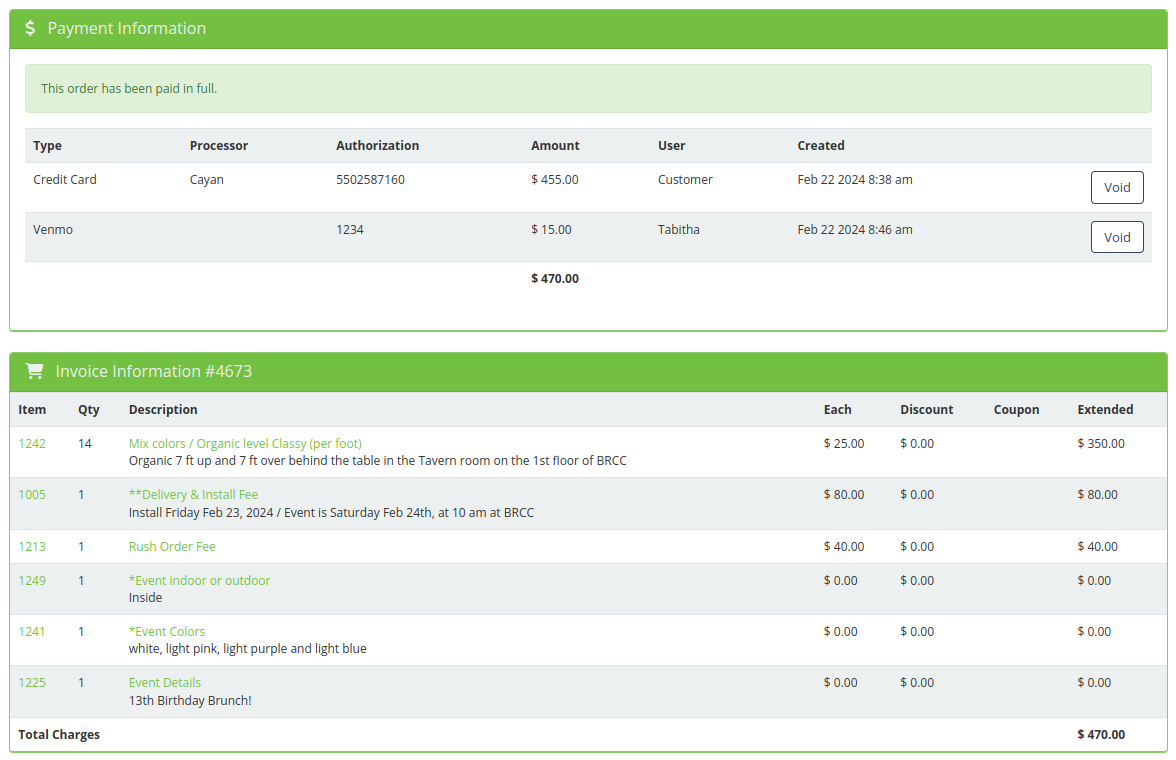Click the shopping cart icon beside Invoice Information

(34, 371)
